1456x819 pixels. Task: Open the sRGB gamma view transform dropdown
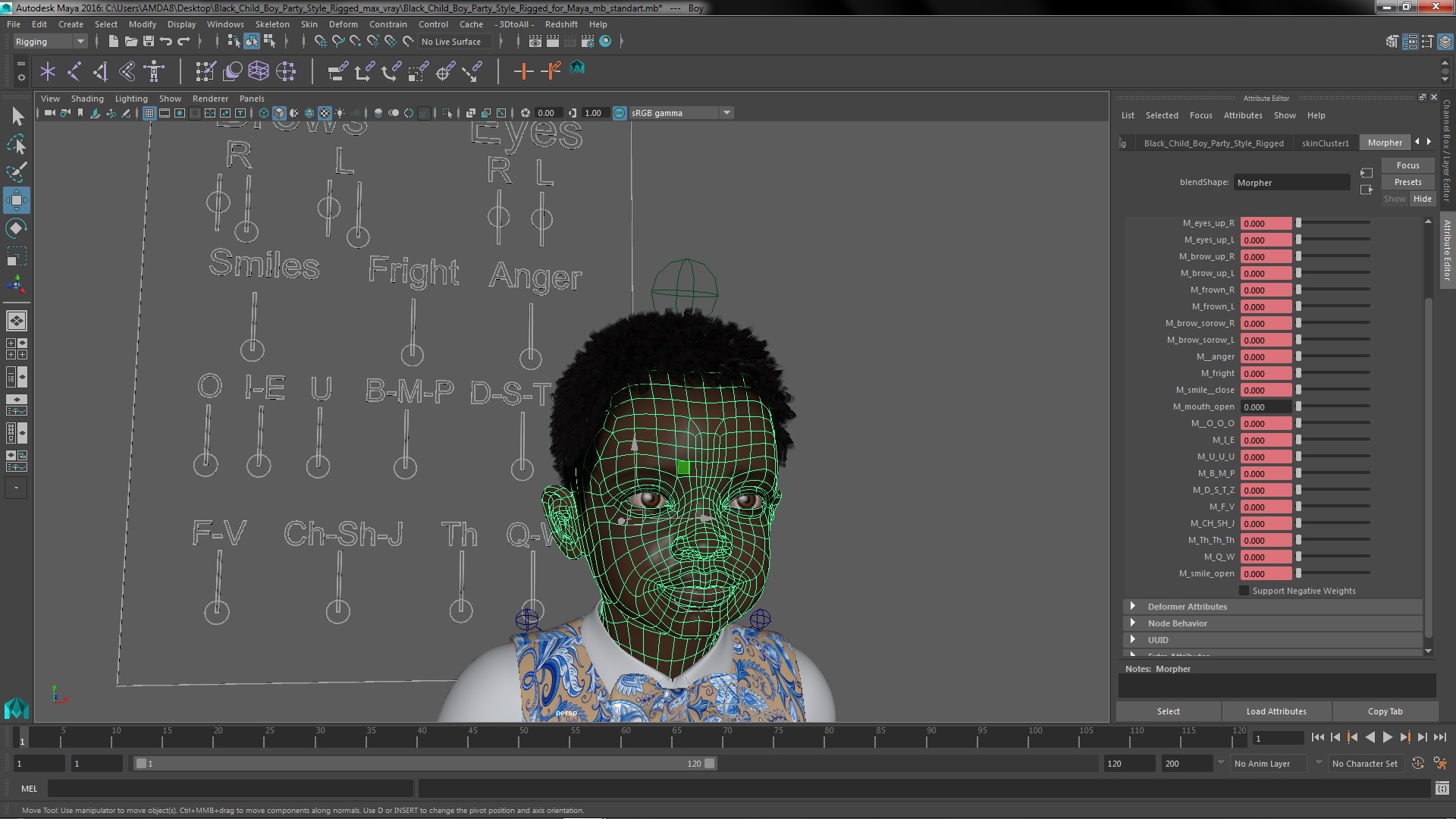coord(681,113)
